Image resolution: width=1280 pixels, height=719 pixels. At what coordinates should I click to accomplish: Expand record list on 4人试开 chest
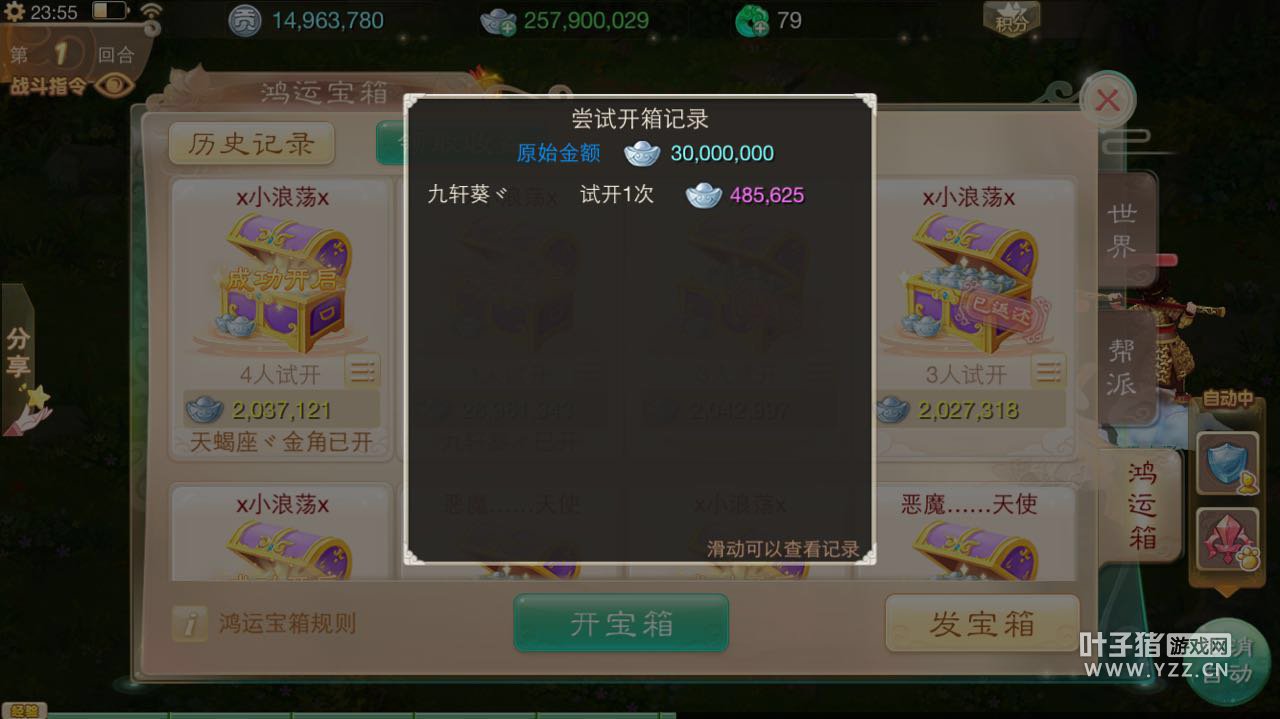click(x=362, y=372)
